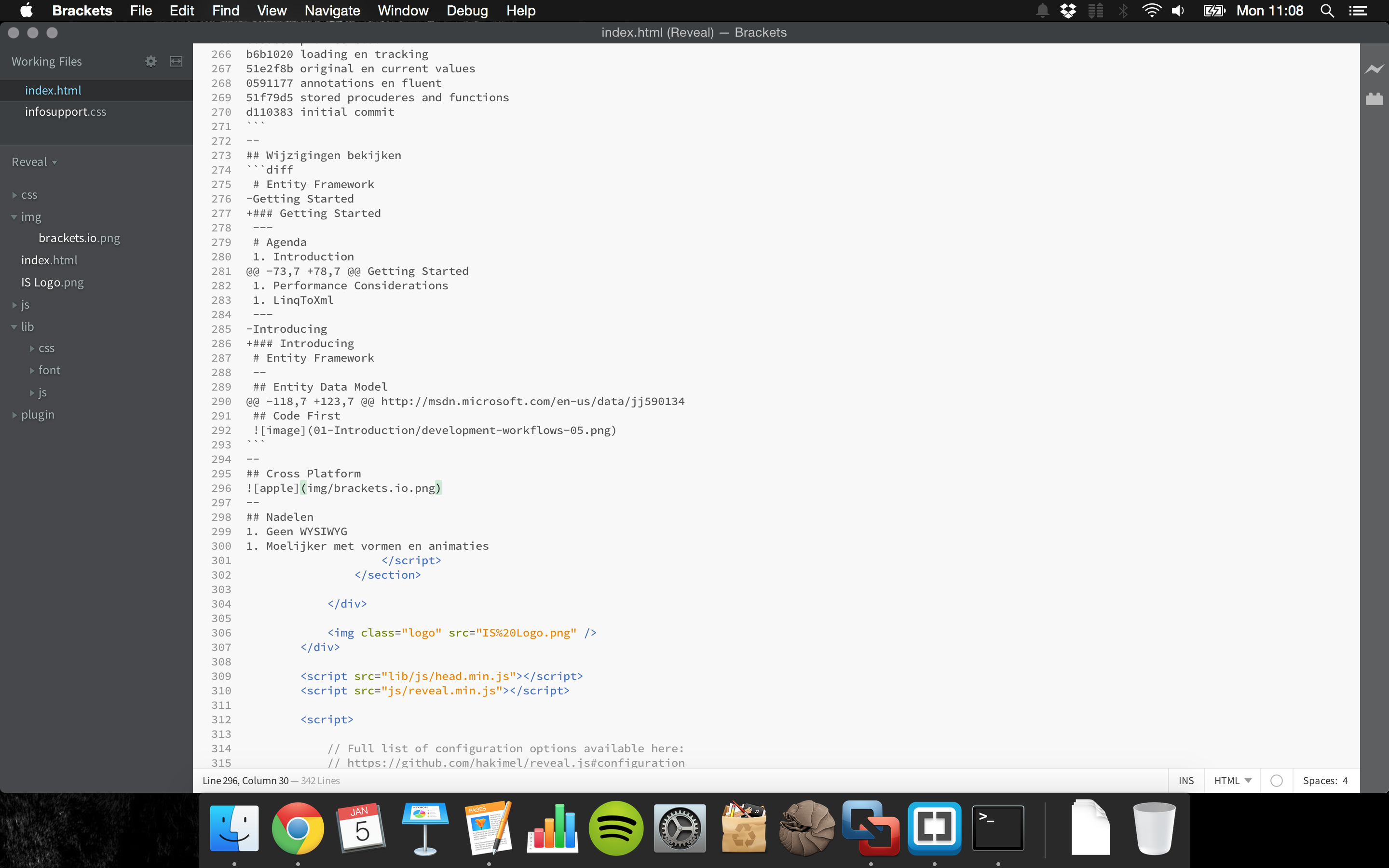Click battery status icon
This screenshot has width=1389, height=868.
[1214, 11]
